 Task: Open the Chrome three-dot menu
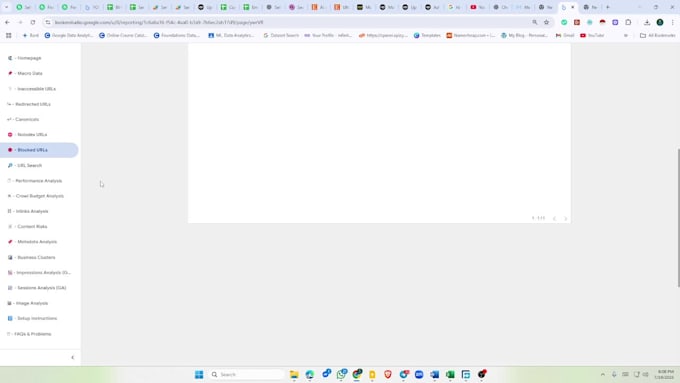coord(673,22)
